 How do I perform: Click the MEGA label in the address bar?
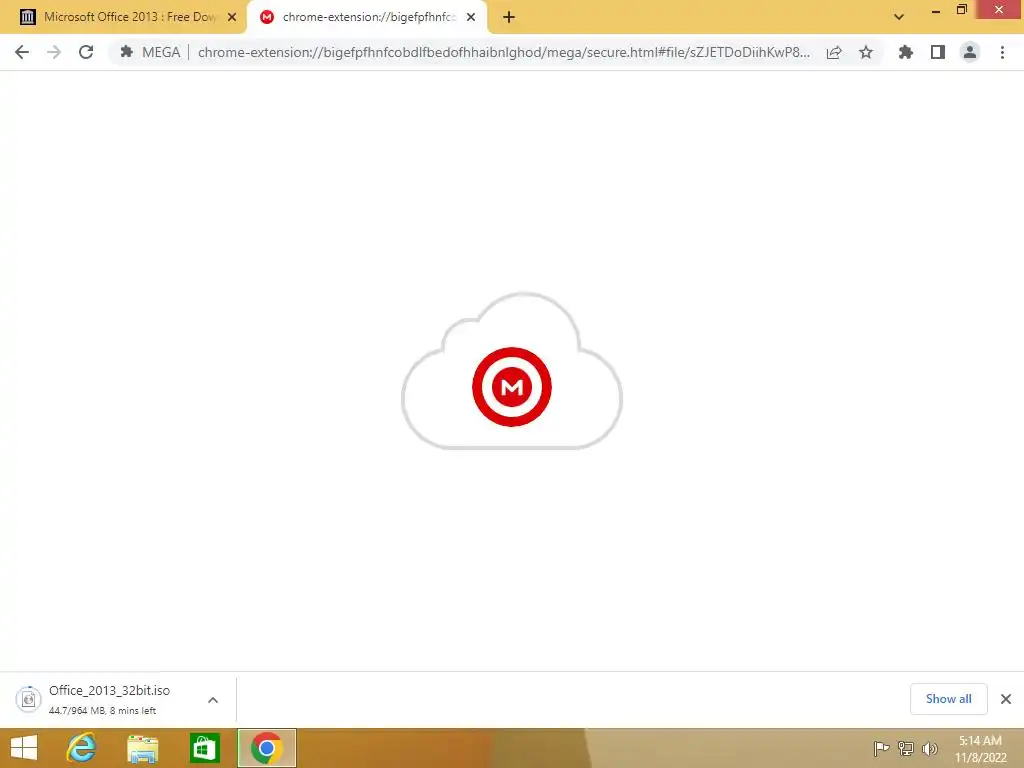161,52
